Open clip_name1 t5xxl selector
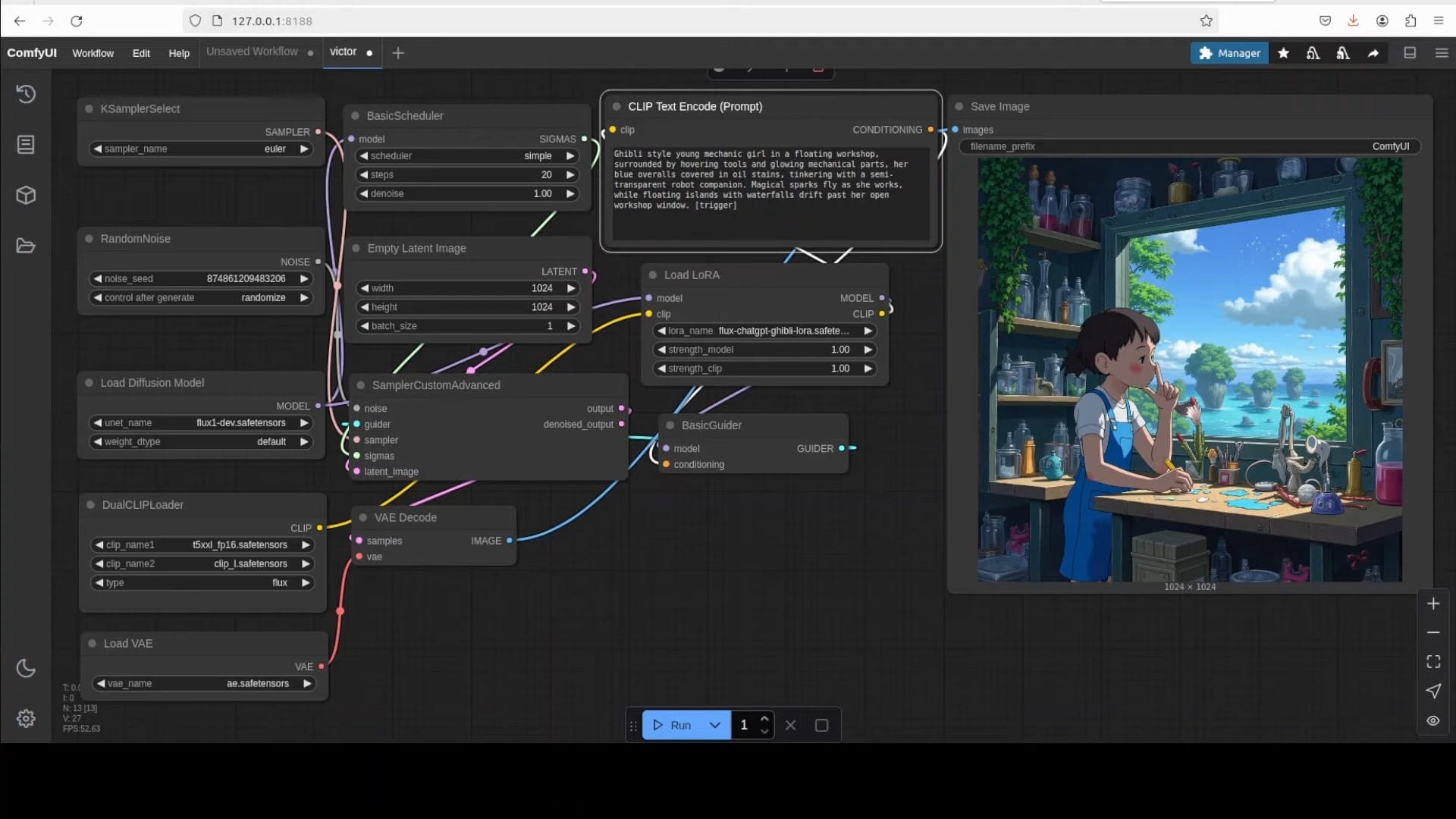Image resolution: width=1456 pixels, height=819 pixels. click(x=202, y=544)
